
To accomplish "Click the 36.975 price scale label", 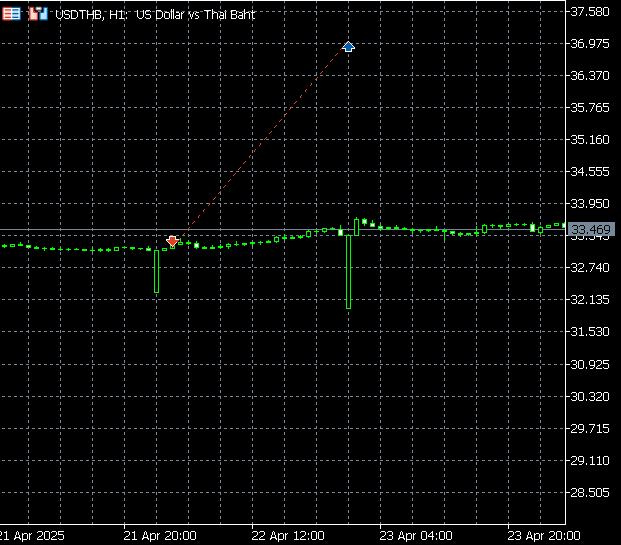I will tap(590, 44).
